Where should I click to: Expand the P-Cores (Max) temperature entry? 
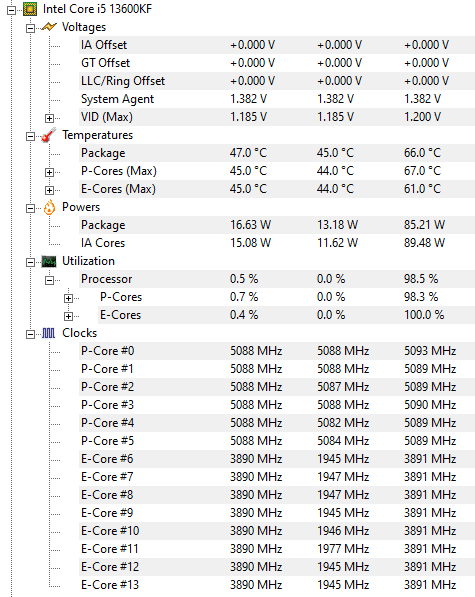49,172
